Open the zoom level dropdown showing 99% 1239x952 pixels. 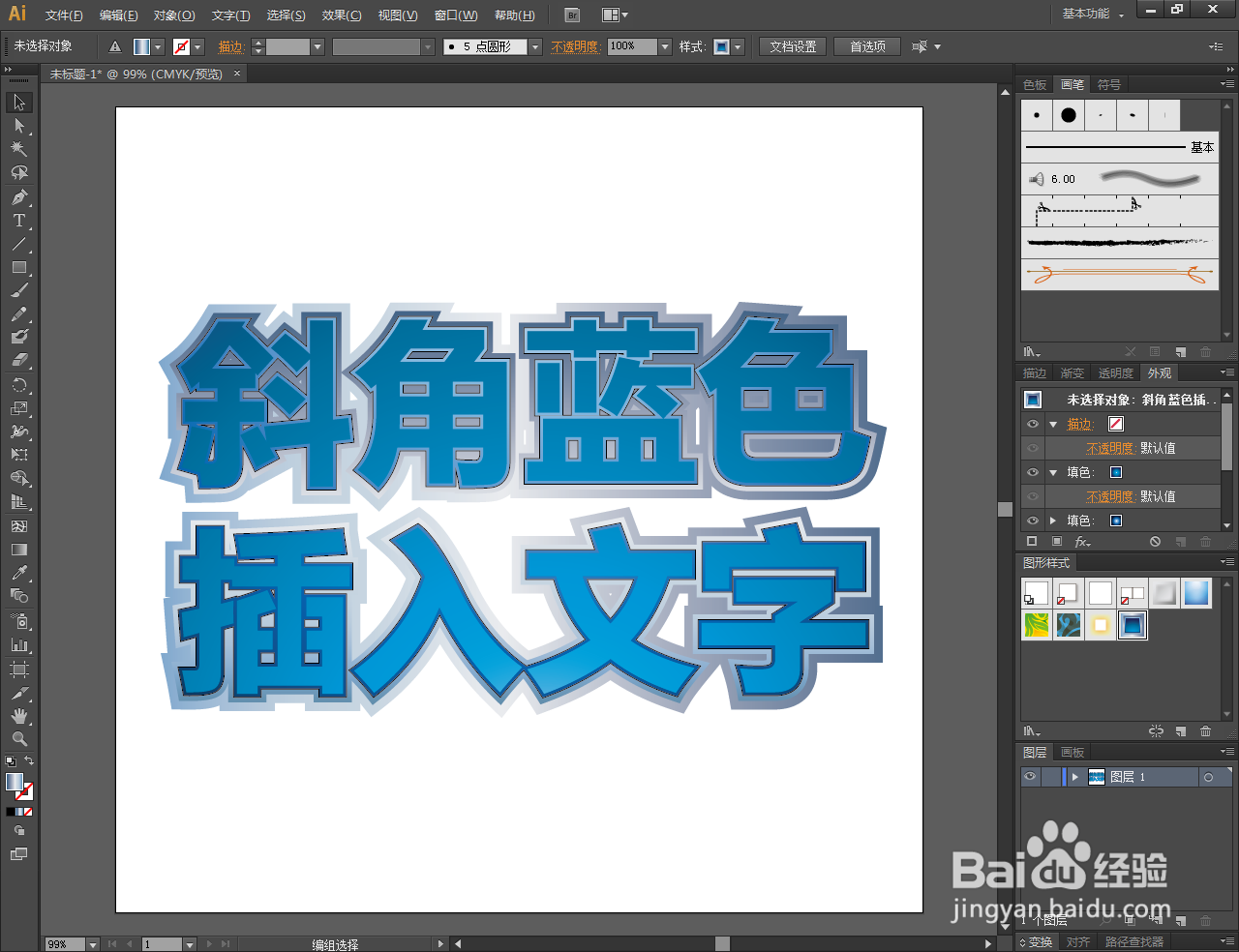[x=92, y=943]
